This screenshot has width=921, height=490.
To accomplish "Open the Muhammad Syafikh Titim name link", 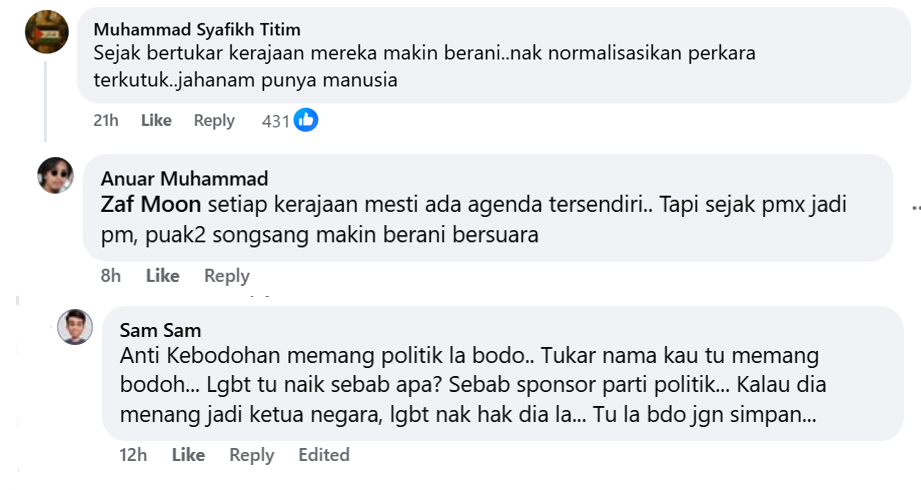I will tap(197, 29).
